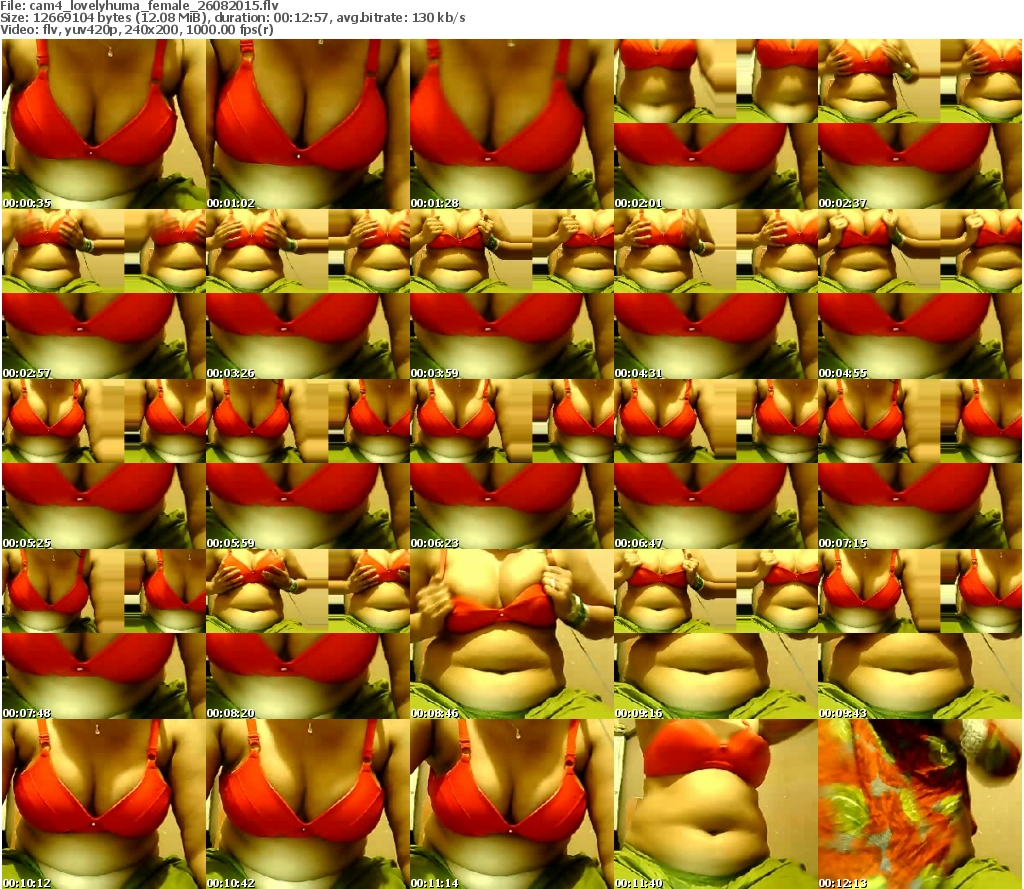
Task: Pick the thumbnail stamped 00:01:28
Action: (511, 124)
